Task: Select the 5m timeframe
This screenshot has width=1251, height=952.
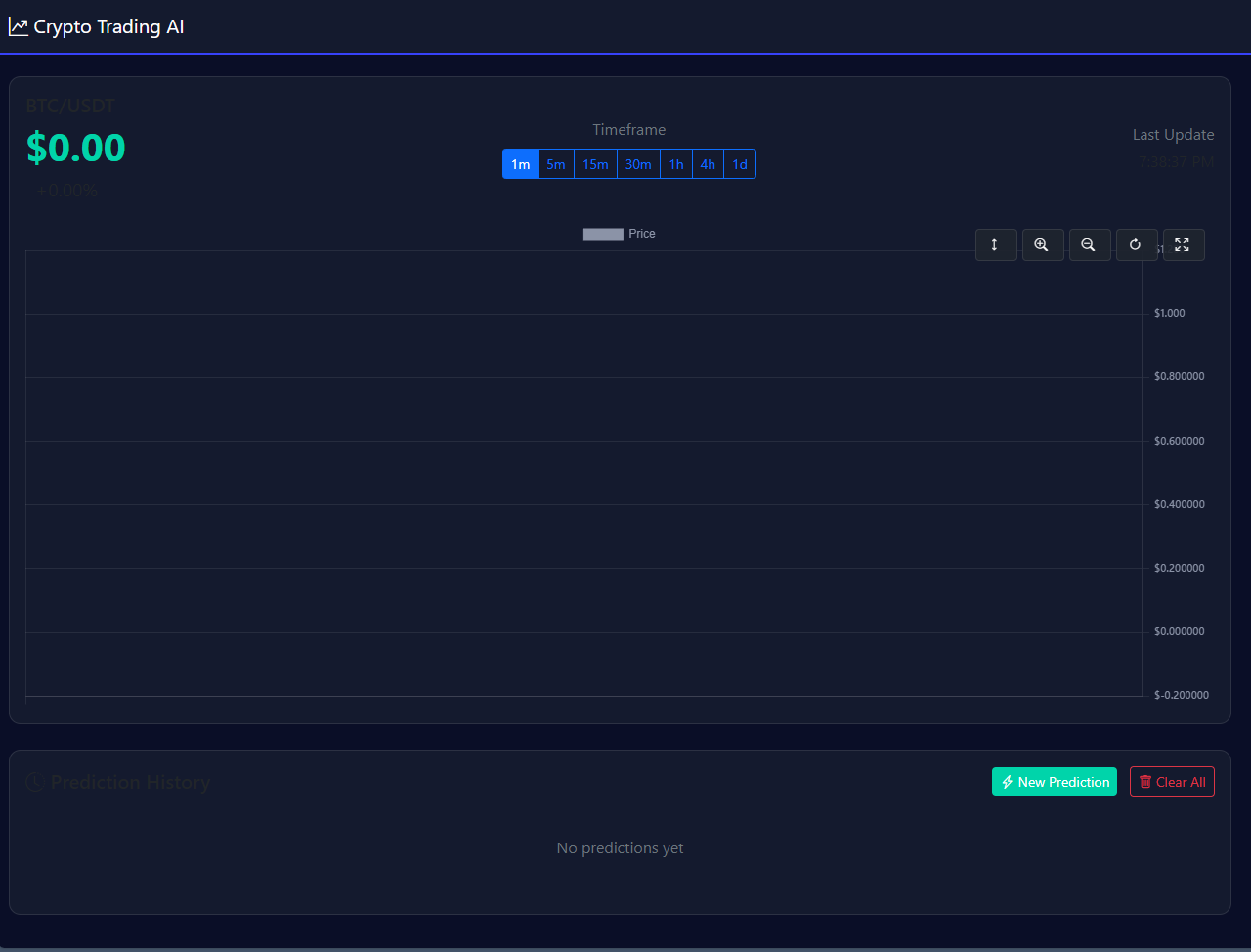Action: 555,163
